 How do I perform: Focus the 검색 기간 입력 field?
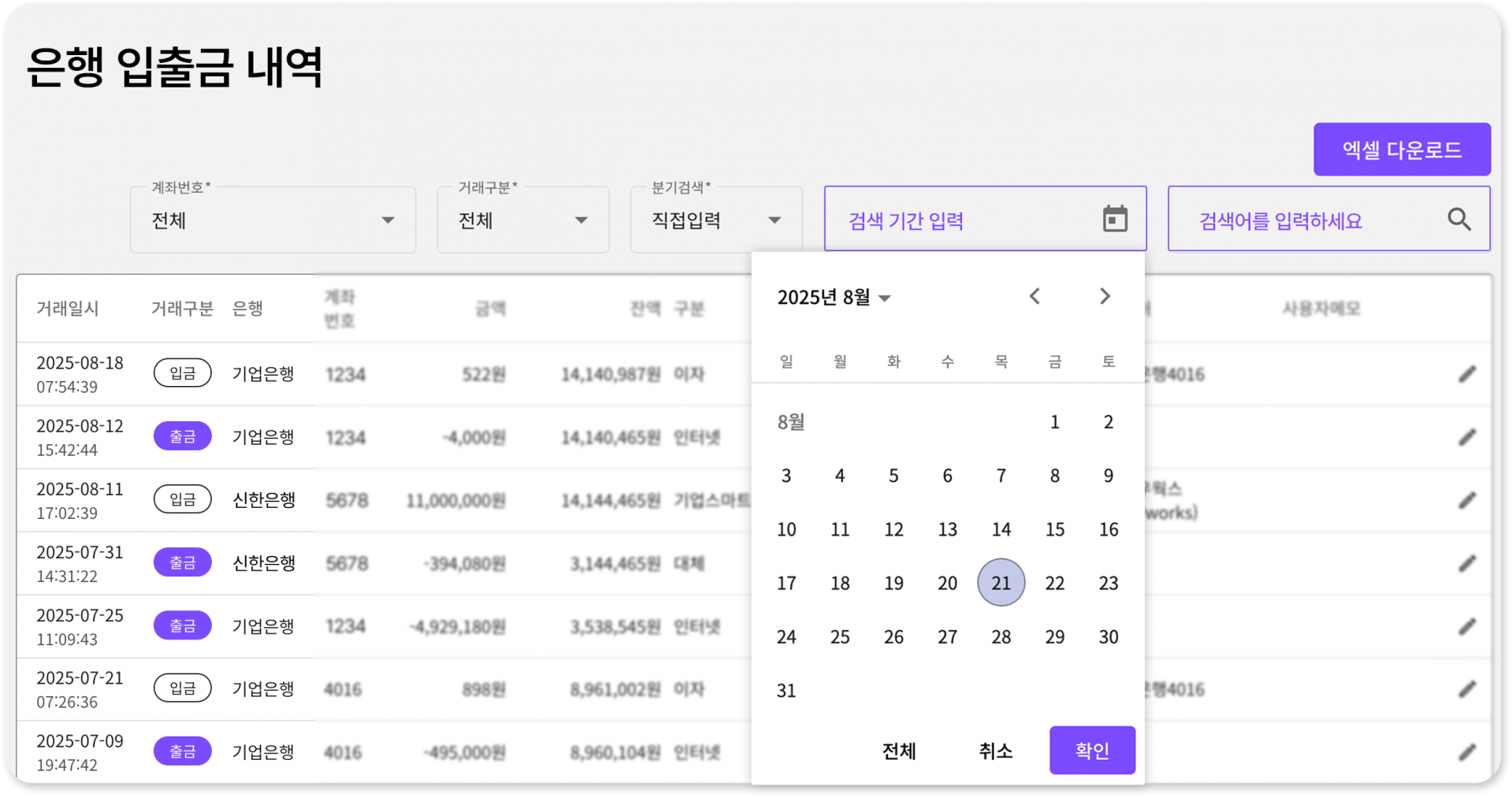click(961, 221)
